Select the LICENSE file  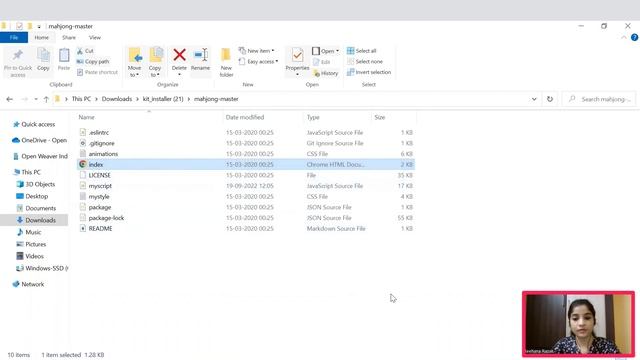(100, 175)
